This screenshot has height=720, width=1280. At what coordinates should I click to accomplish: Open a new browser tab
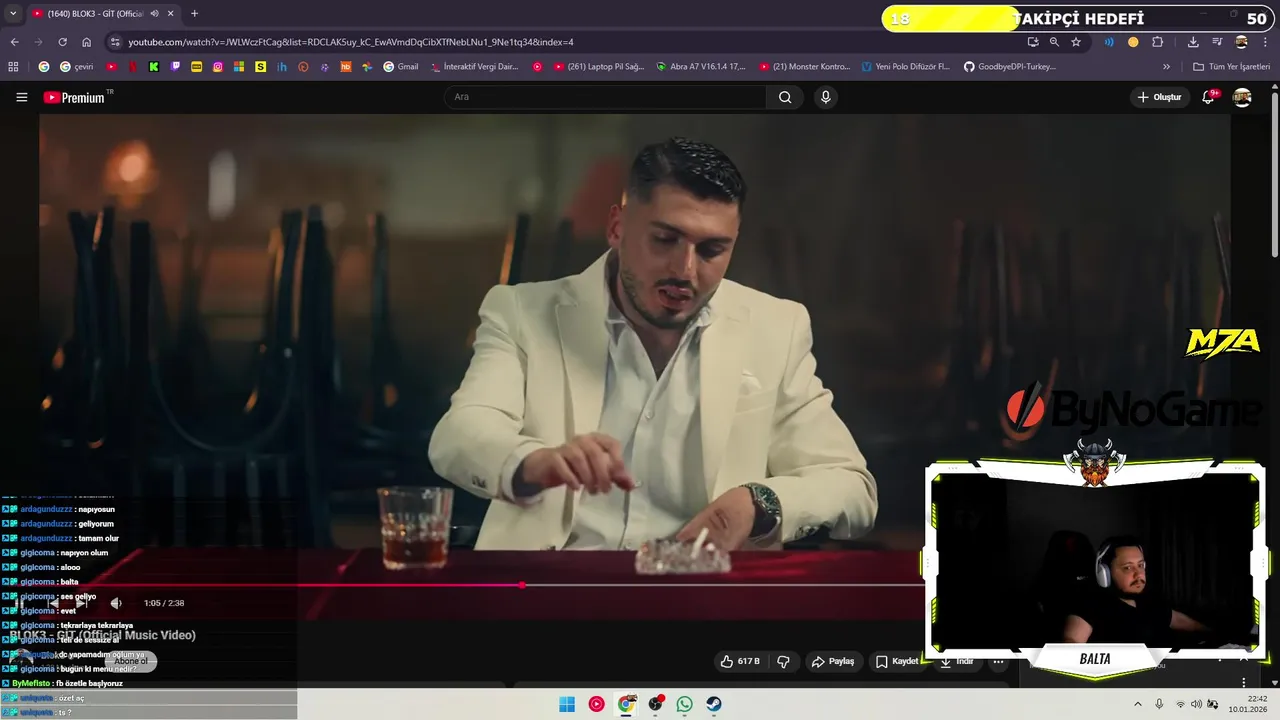(x=194, y=14)
